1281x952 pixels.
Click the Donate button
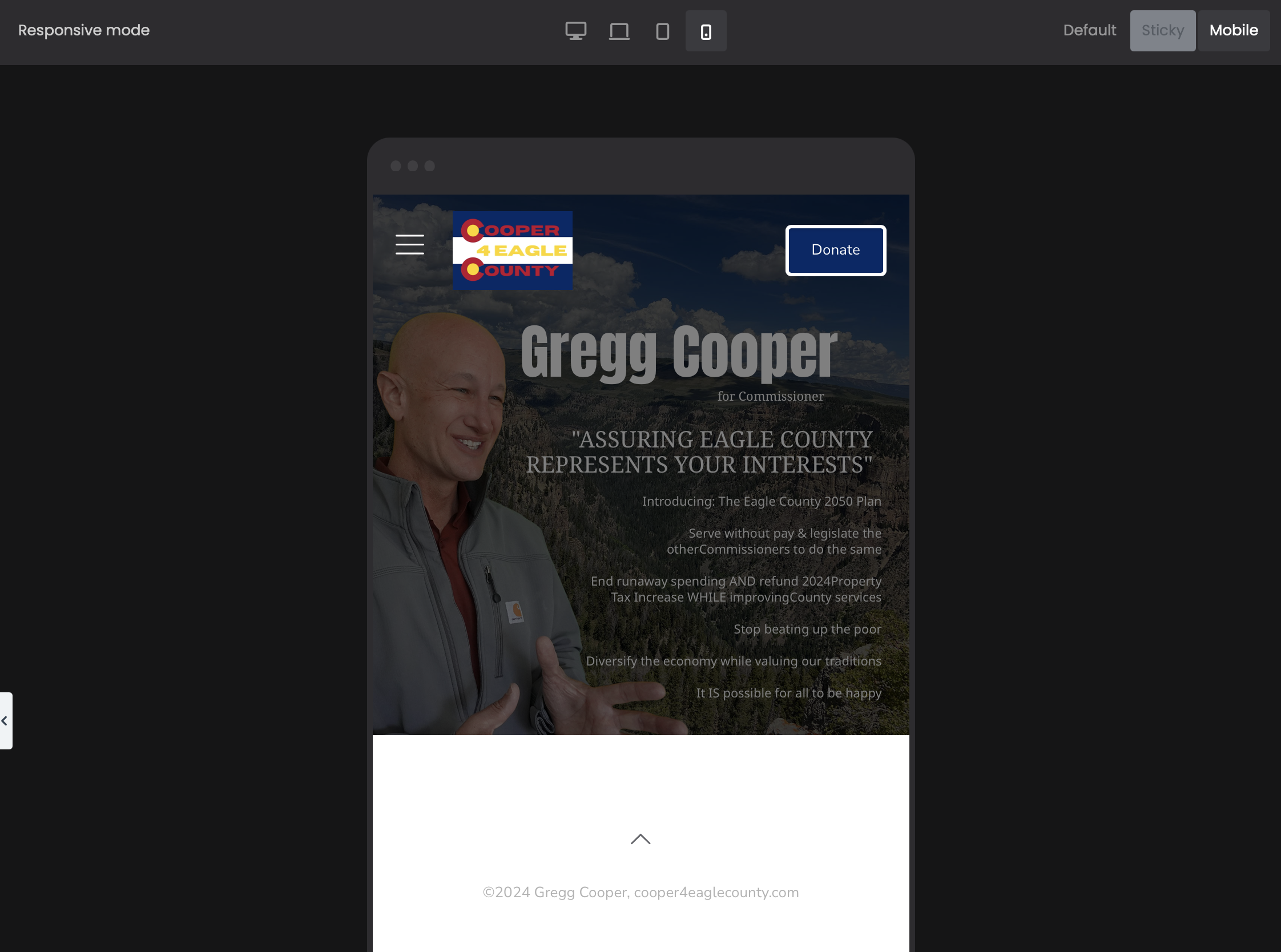tap(835, 250)
